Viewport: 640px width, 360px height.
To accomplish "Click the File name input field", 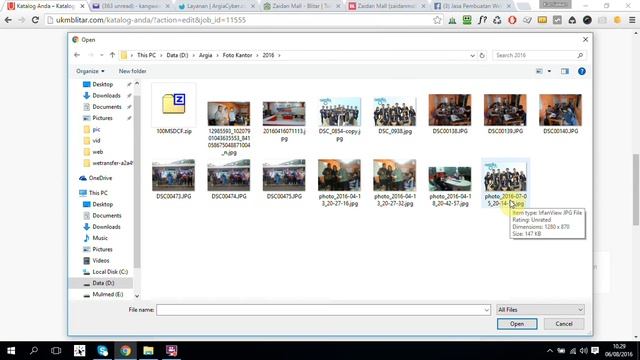I will (x=320, y=310).
